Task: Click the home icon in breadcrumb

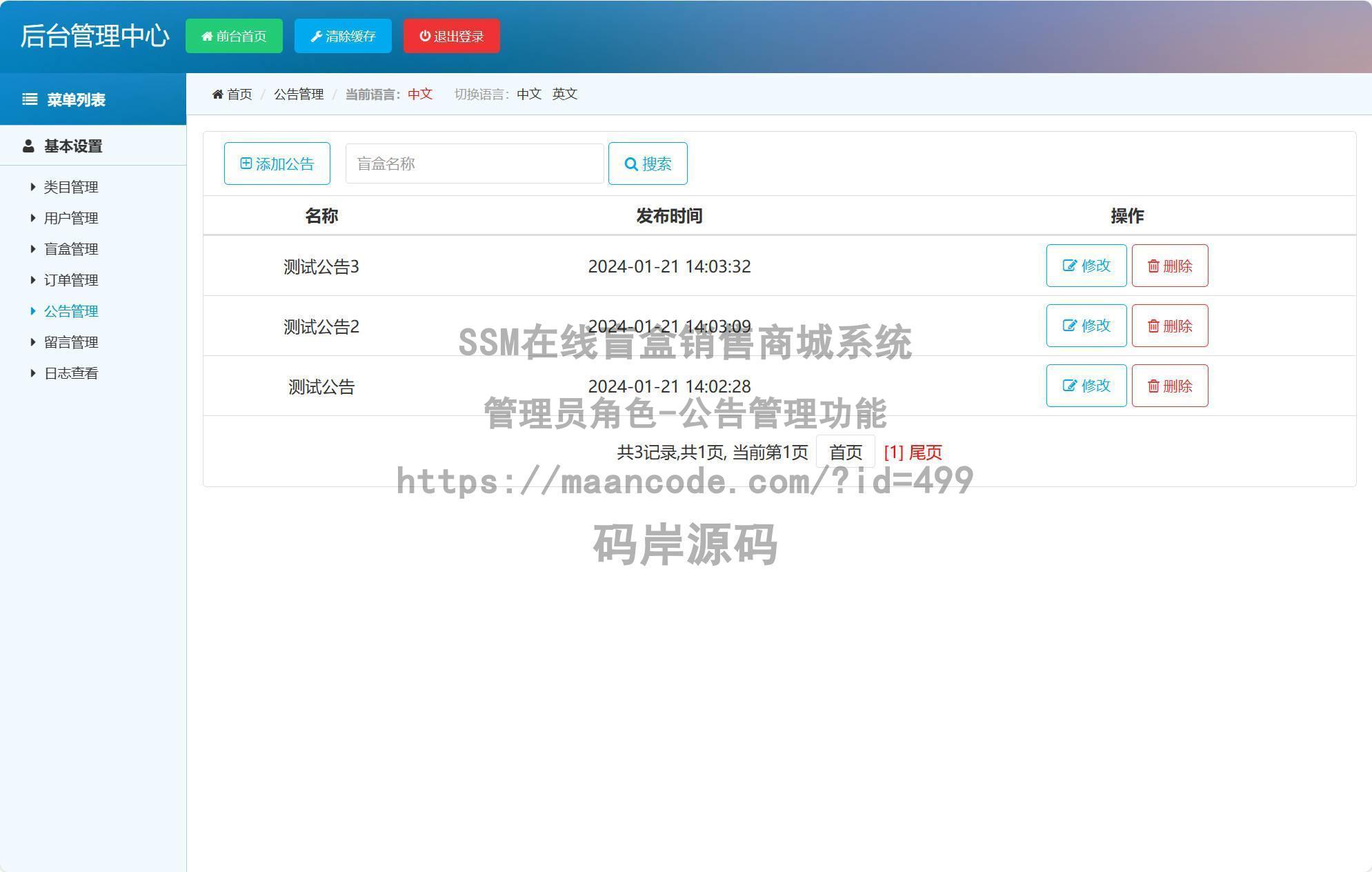Action: pos(218,94)
